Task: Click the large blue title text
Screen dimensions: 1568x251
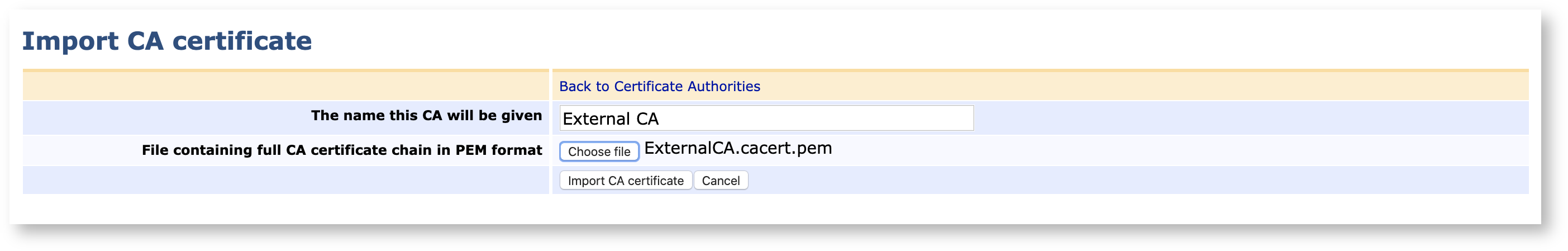Action: pos(167,41)
